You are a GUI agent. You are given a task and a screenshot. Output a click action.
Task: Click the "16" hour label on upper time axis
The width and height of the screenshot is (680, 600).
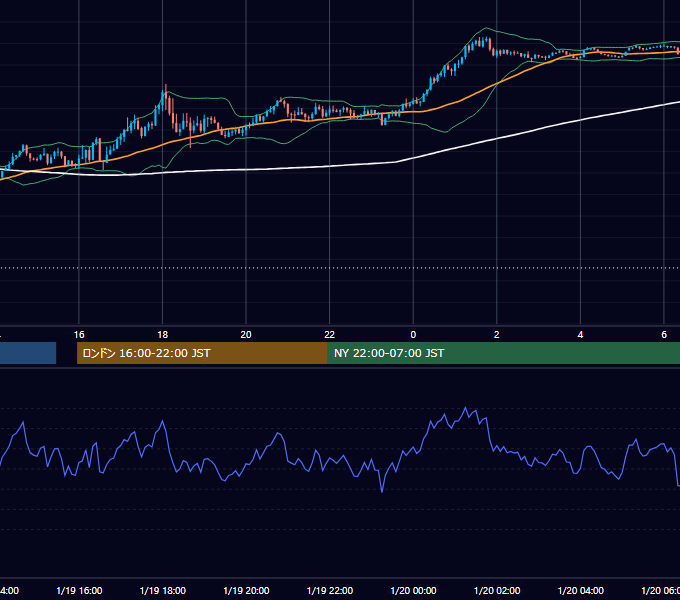[79, 335]
